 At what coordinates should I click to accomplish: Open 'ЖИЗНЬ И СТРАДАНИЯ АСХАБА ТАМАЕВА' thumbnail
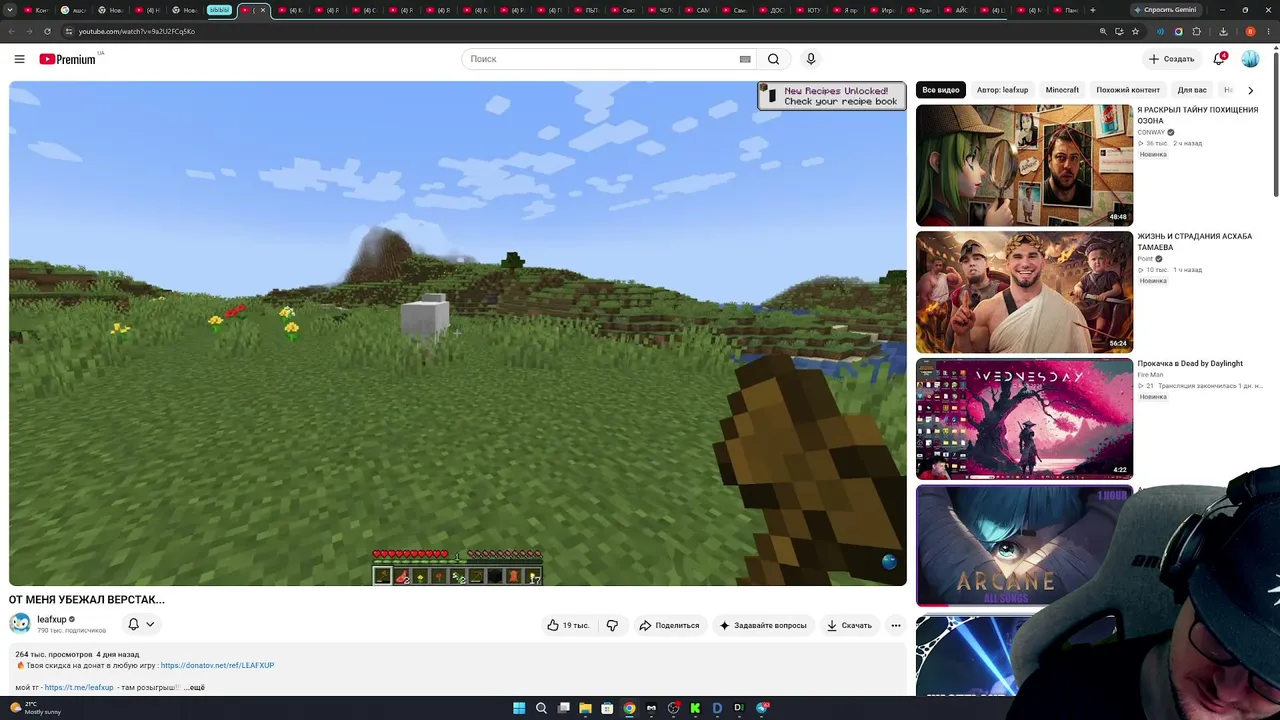coord(1024,292)
